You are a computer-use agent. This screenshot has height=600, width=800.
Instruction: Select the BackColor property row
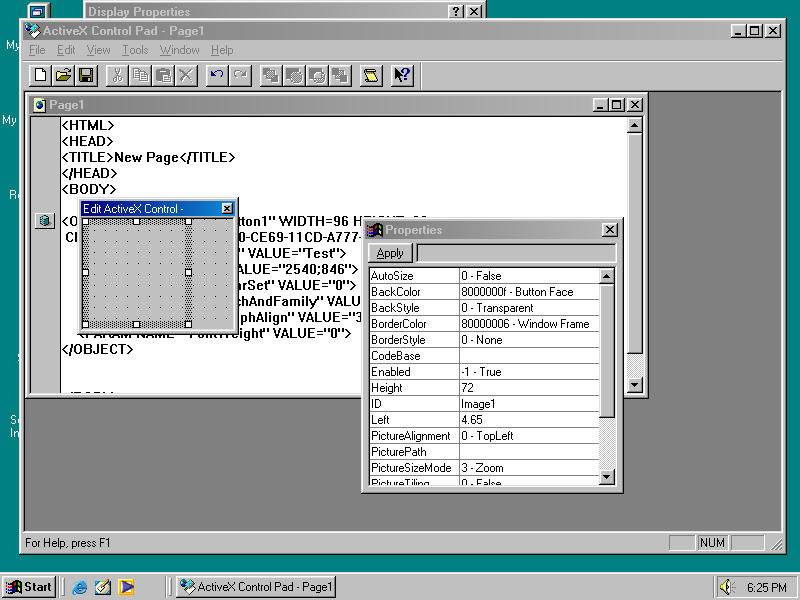pyautogui.click(x=484, y=292)
